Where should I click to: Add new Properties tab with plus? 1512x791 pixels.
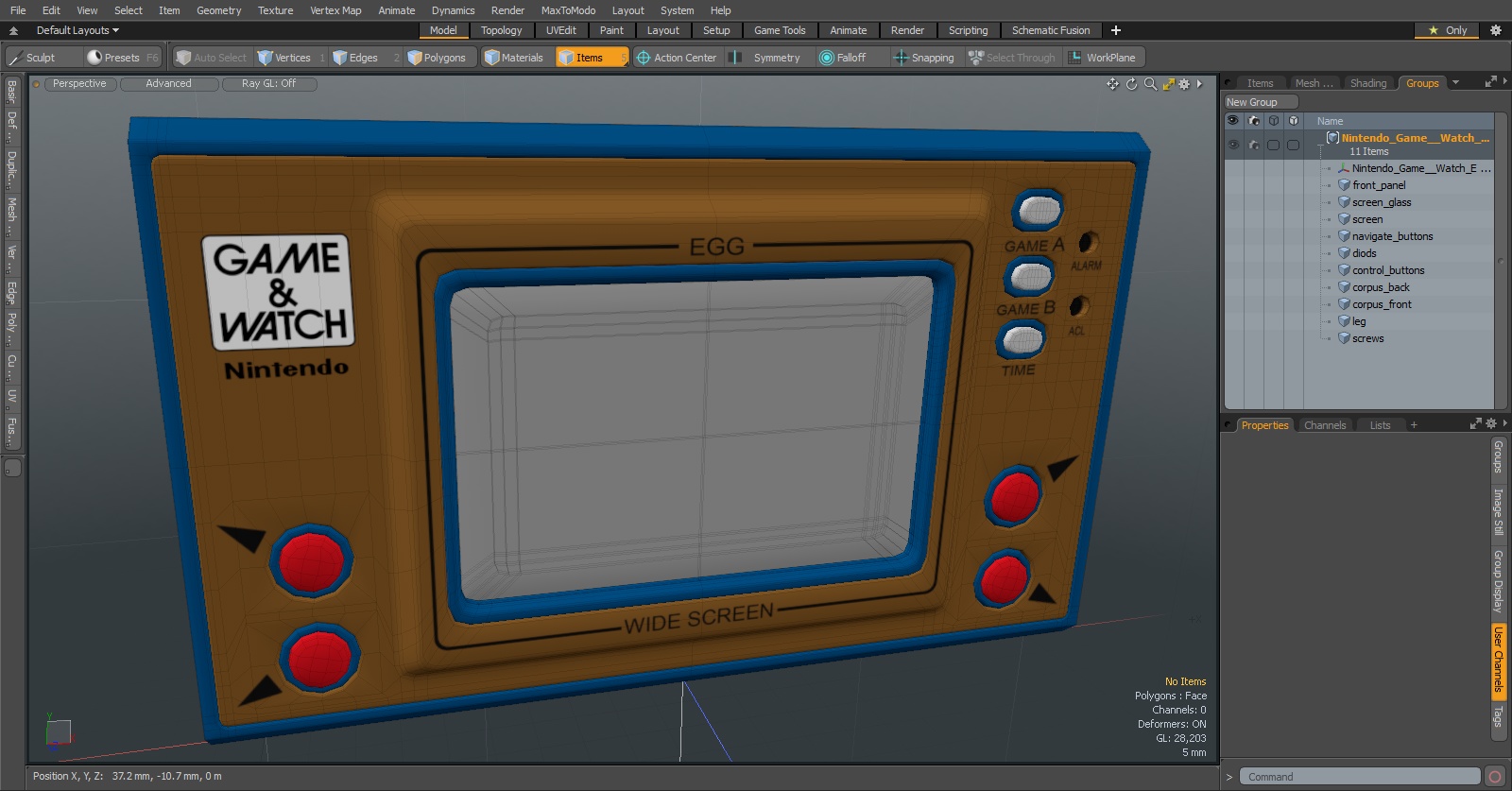coord(1415,425)
